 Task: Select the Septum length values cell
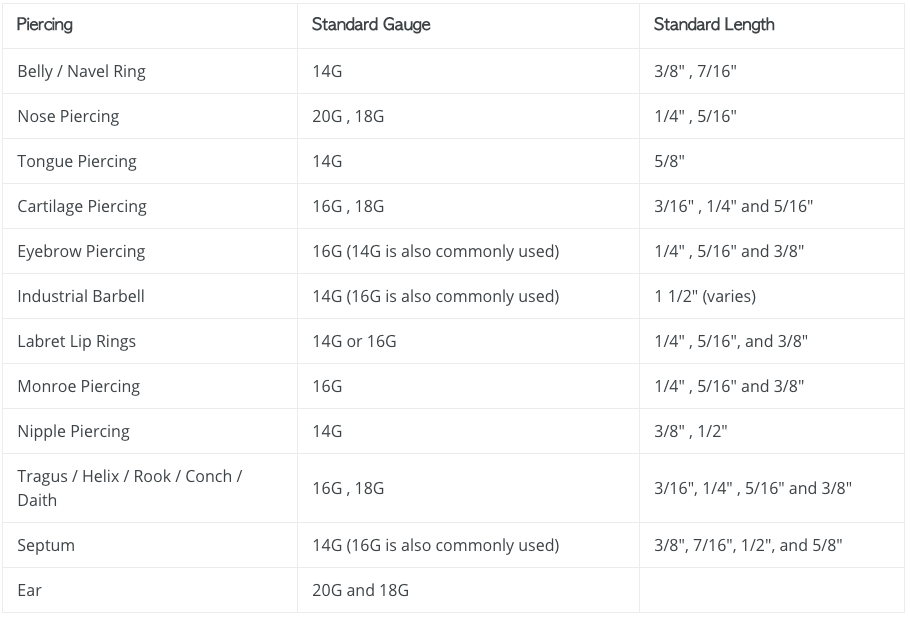[771, 545]
